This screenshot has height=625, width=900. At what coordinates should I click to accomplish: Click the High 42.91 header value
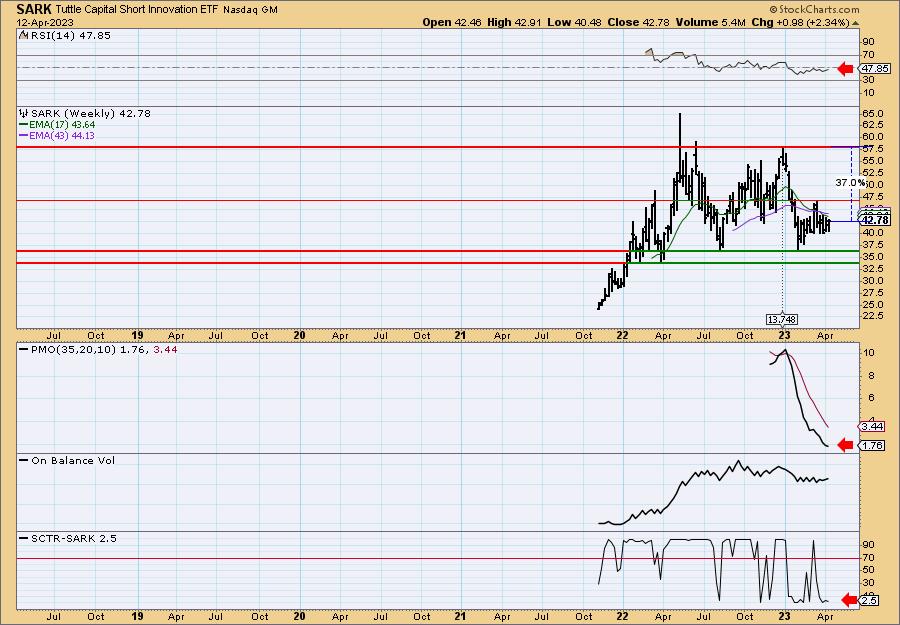point(514,22)
